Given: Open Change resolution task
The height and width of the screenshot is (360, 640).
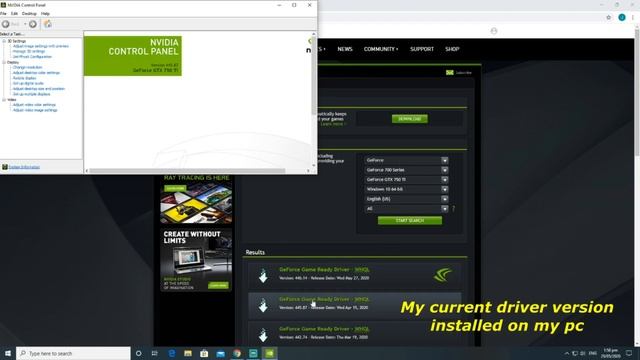Looking at the screenshot, I should [27, 67].
